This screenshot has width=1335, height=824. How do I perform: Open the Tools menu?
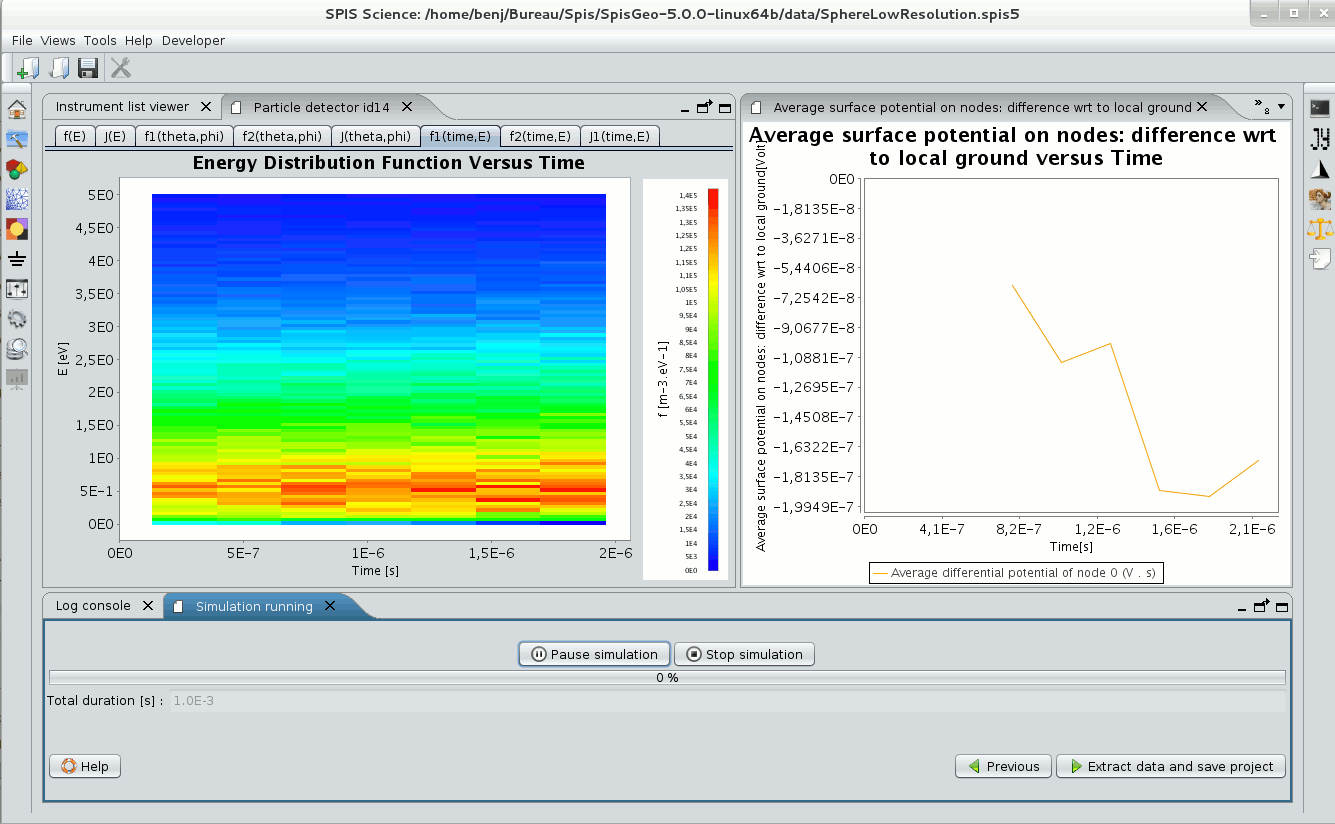(100, 40)
